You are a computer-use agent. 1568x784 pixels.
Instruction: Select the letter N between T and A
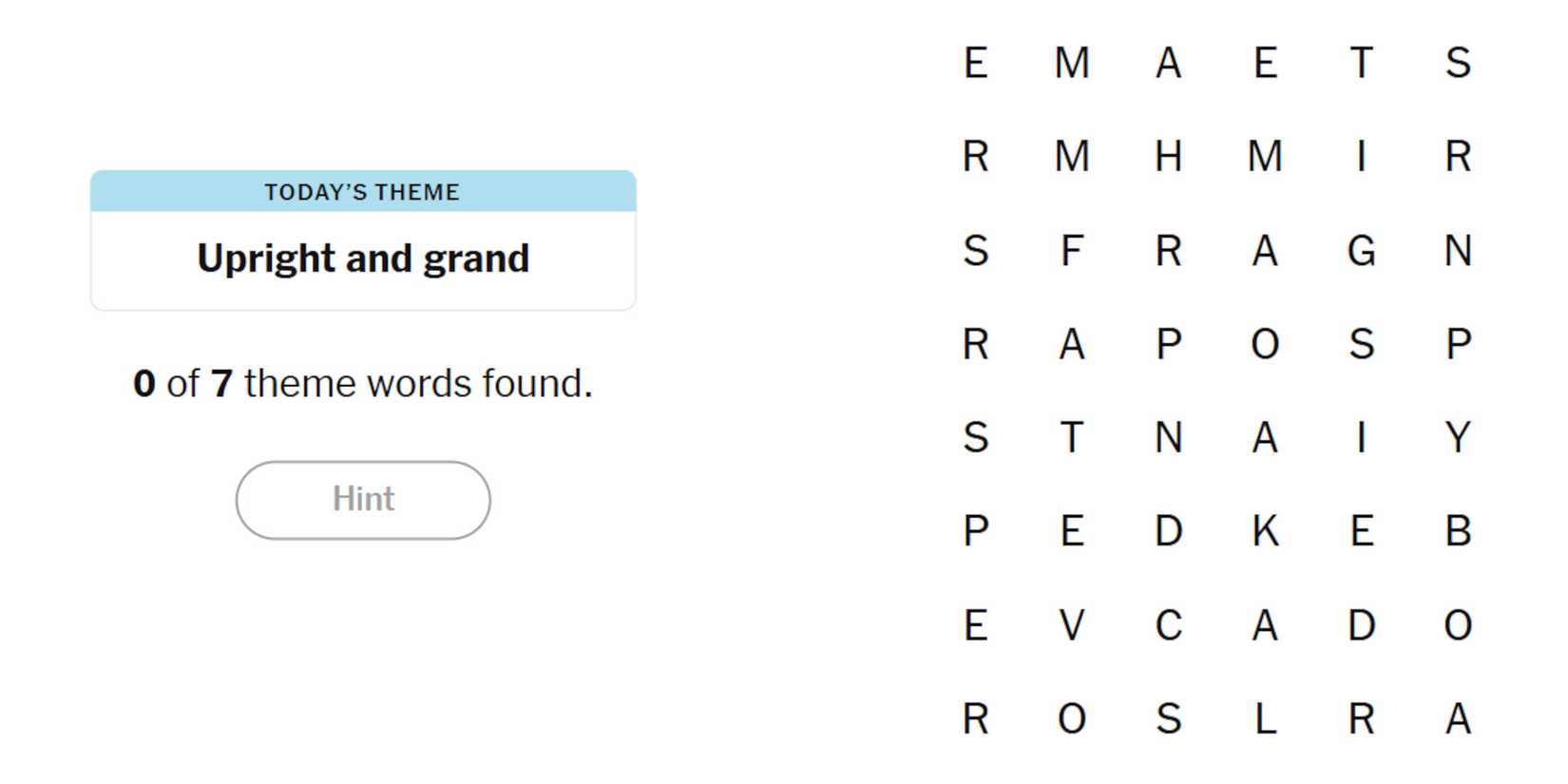1168,438
